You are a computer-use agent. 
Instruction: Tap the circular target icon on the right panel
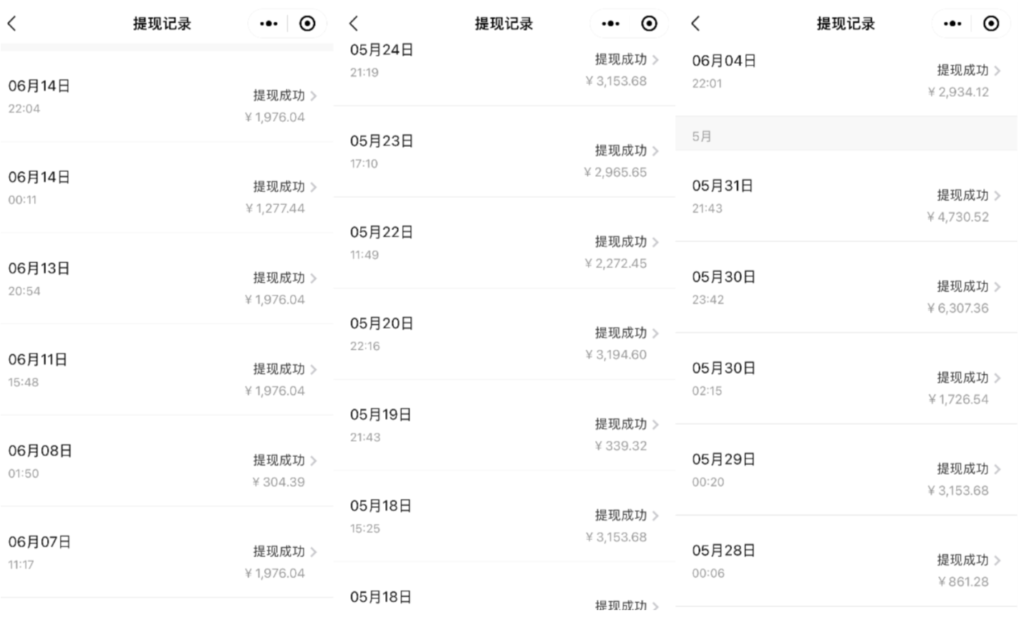[991, 23]
